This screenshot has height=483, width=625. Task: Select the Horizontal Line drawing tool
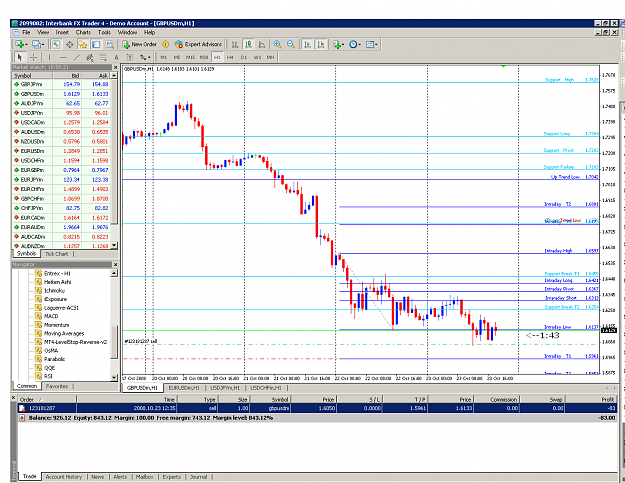pyautogui.click(x=63, y=57)
